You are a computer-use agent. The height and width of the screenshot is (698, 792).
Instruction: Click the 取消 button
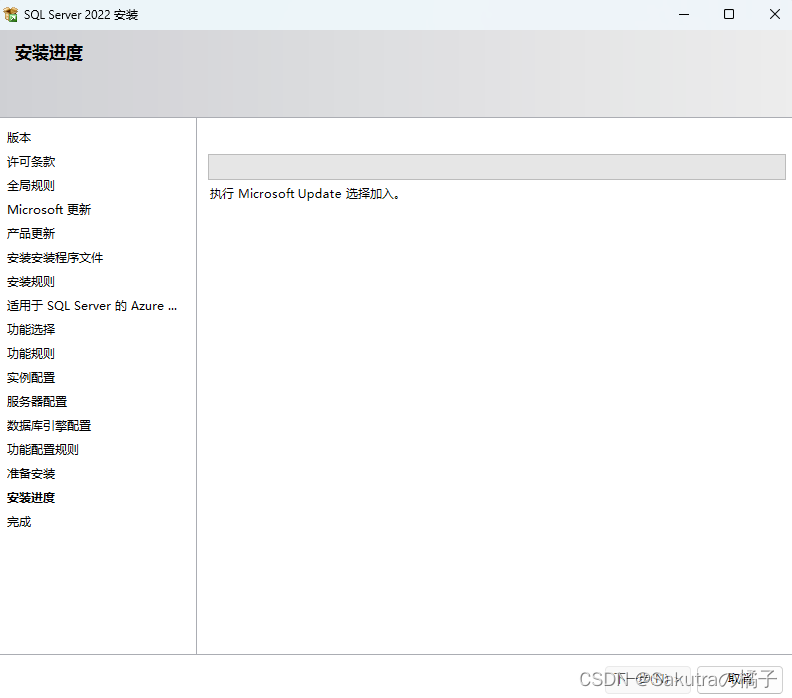[740, 679]
